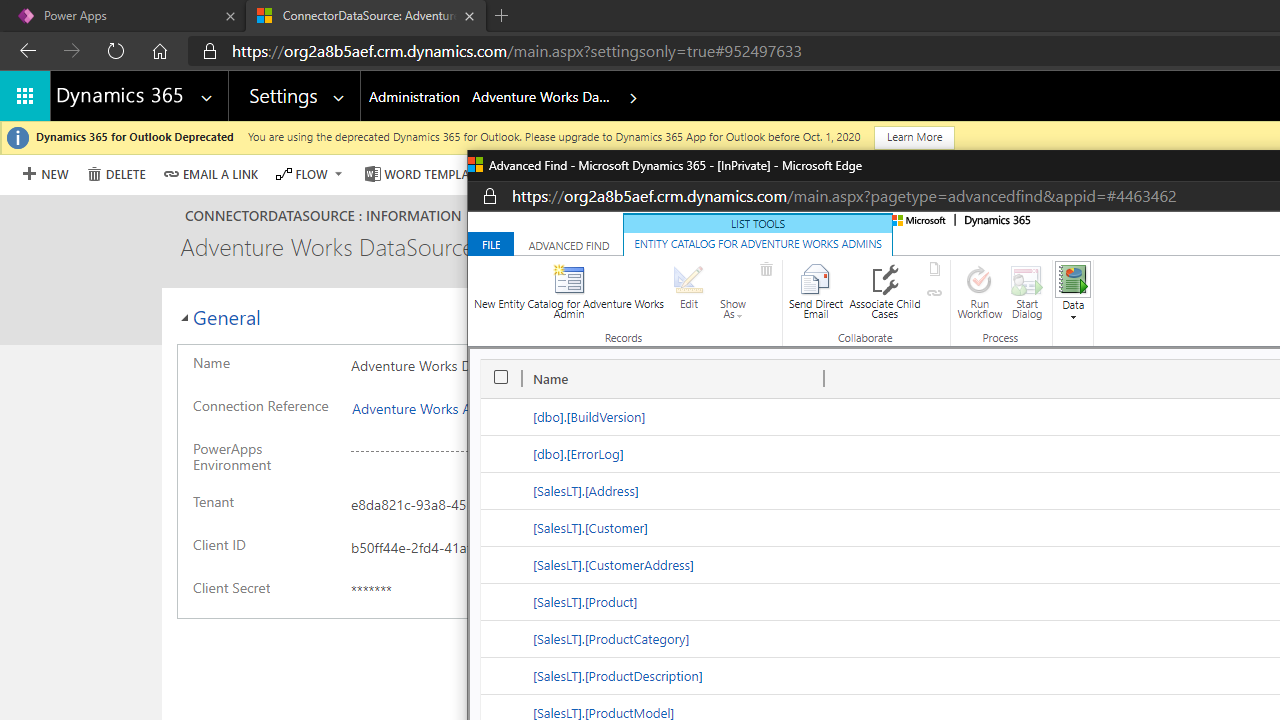
Task: Open the [SalesLT].[Product] record
Action: pos(585,602)
